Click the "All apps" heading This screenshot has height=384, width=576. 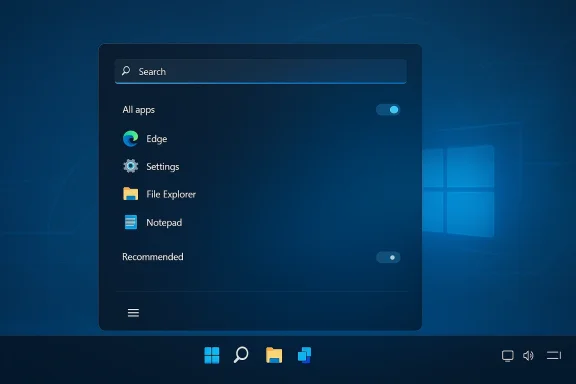(138, 110)
